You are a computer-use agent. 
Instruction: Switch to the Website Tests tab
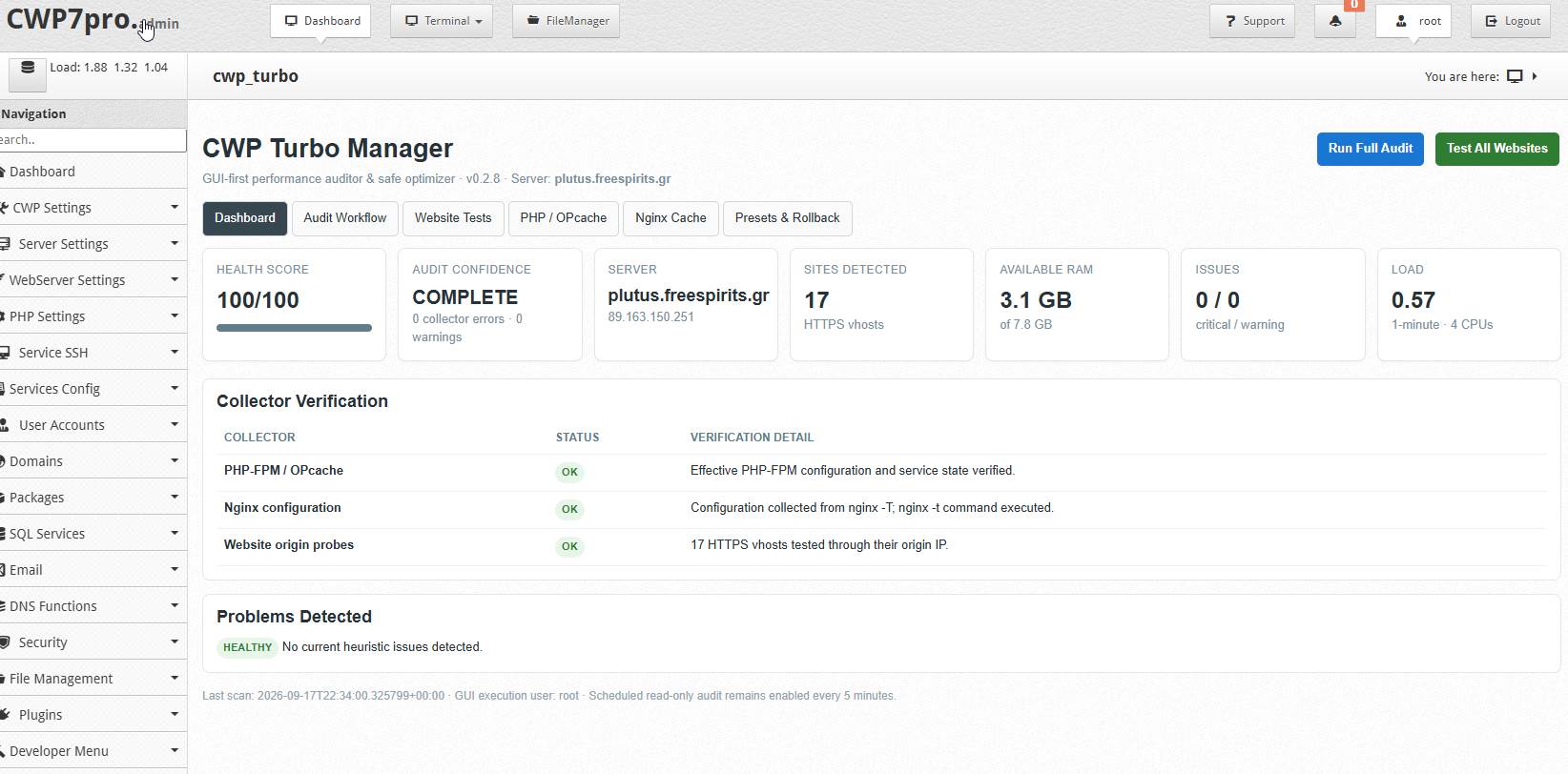453,218
